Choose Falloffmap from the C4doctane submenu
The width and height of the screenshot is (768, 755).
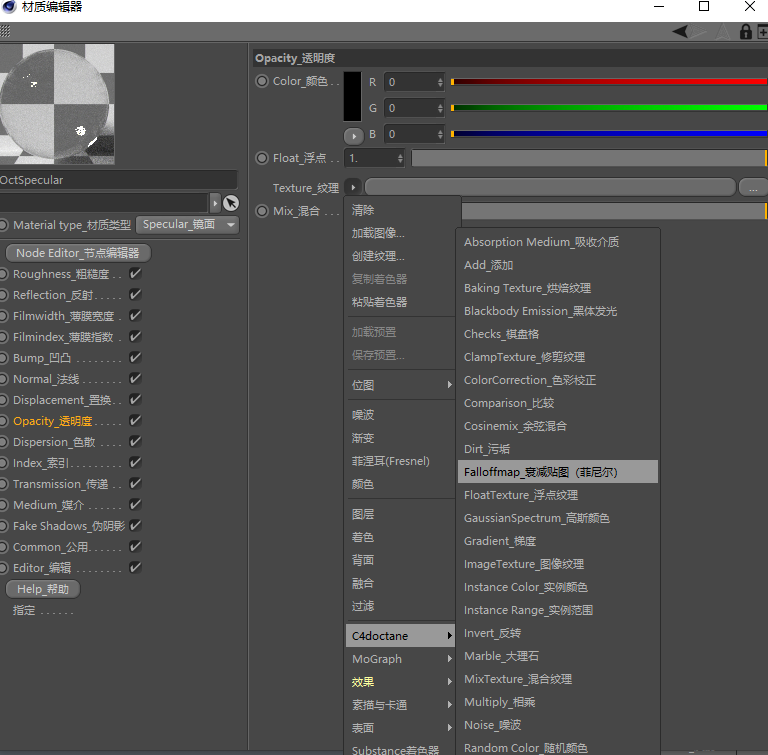point(556,472)
